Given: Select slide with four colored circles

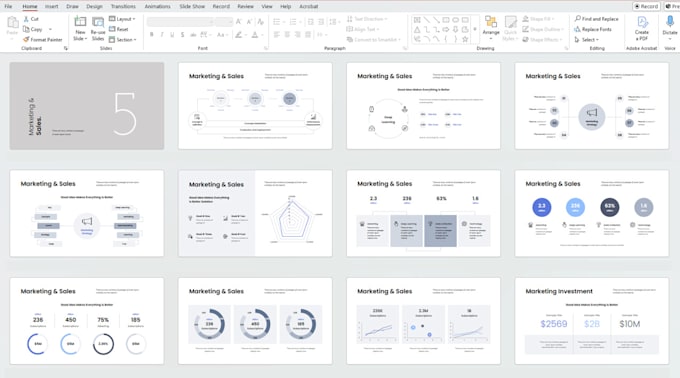Looking at the screenshot, I should pyautogui.click(x=592, y=213).
